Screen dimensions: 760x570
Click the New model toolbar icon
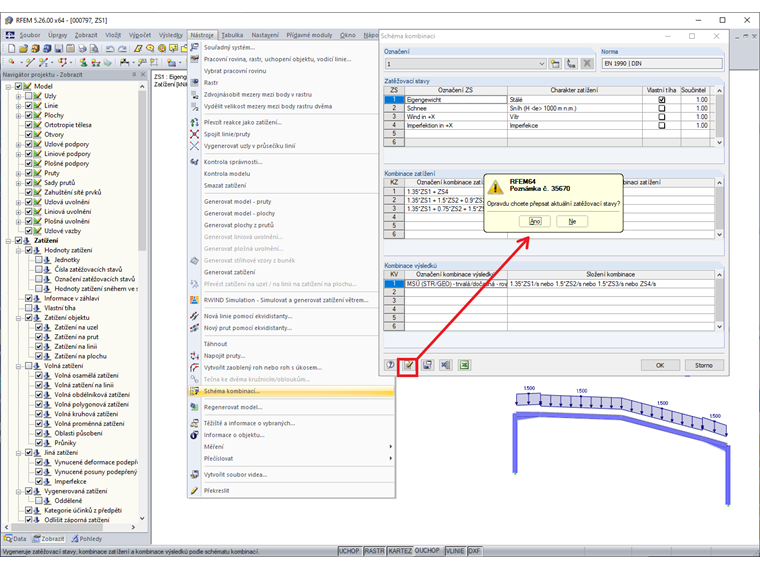click(12, 48)
